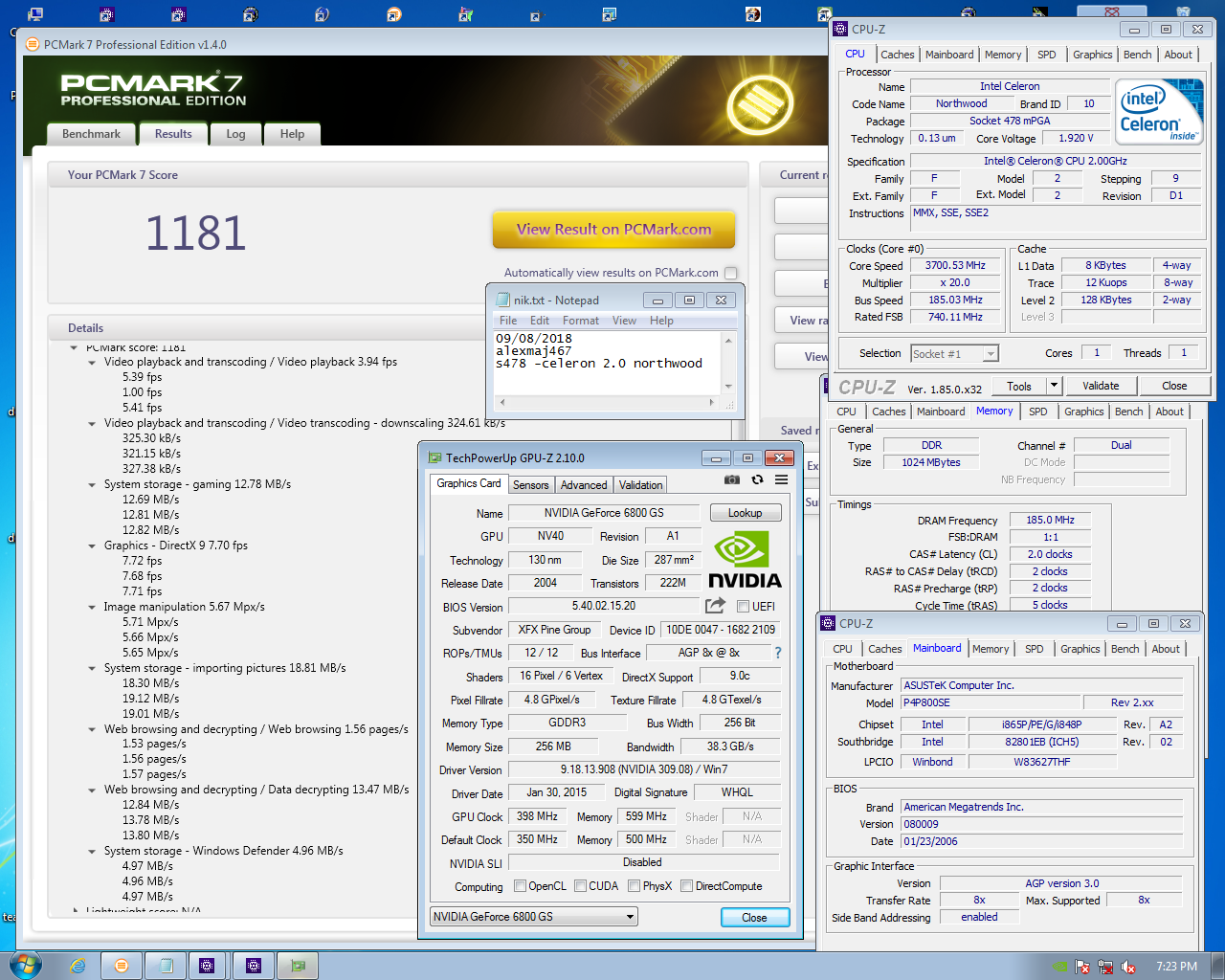1225x980 pixels.
Task: Collapse System storage - gaming node
Action: tap(92, 485)
